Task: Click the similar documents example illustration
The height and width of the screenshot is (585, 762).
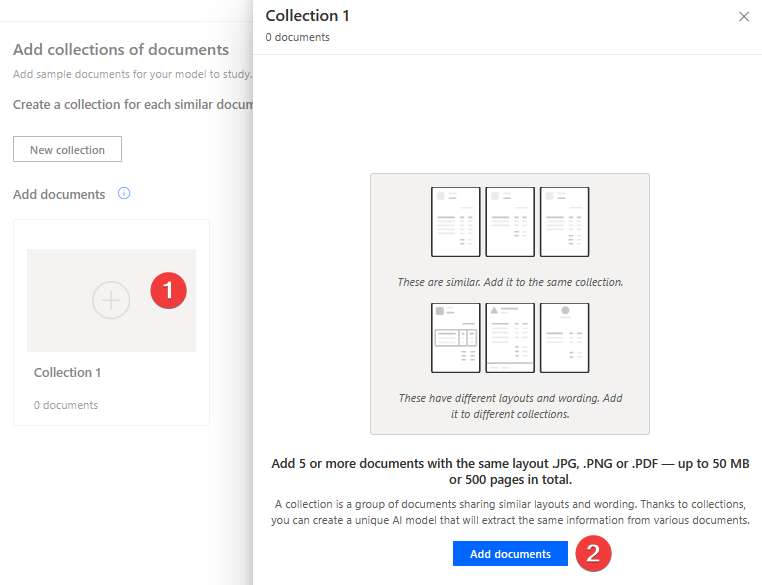Action: click(510, 222)
